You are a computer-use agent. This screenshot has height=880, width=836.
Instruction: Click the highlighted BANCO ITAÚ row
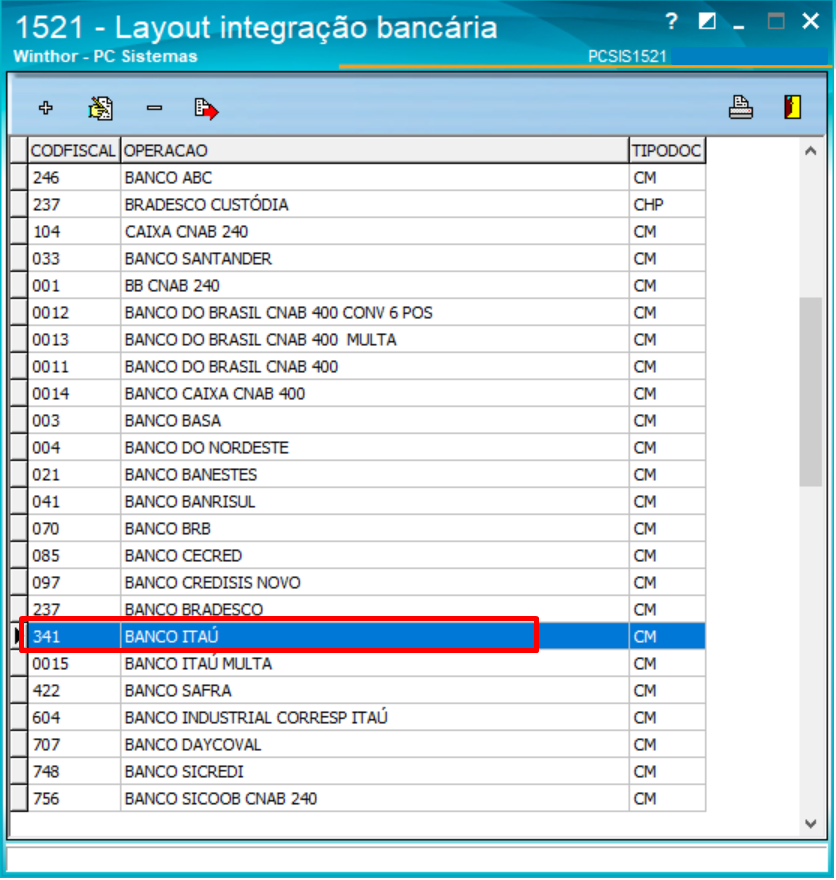357,636
